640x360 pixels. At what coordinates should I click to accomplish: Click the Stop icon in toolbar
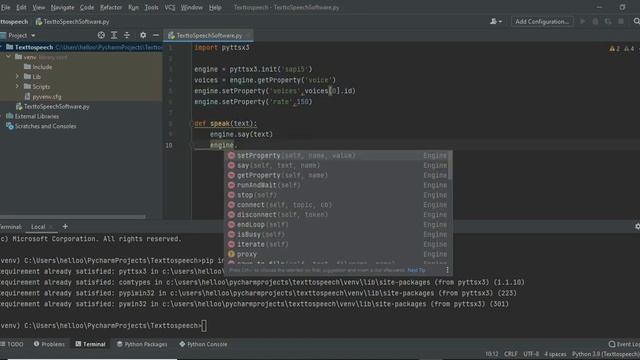coord(621,22)
